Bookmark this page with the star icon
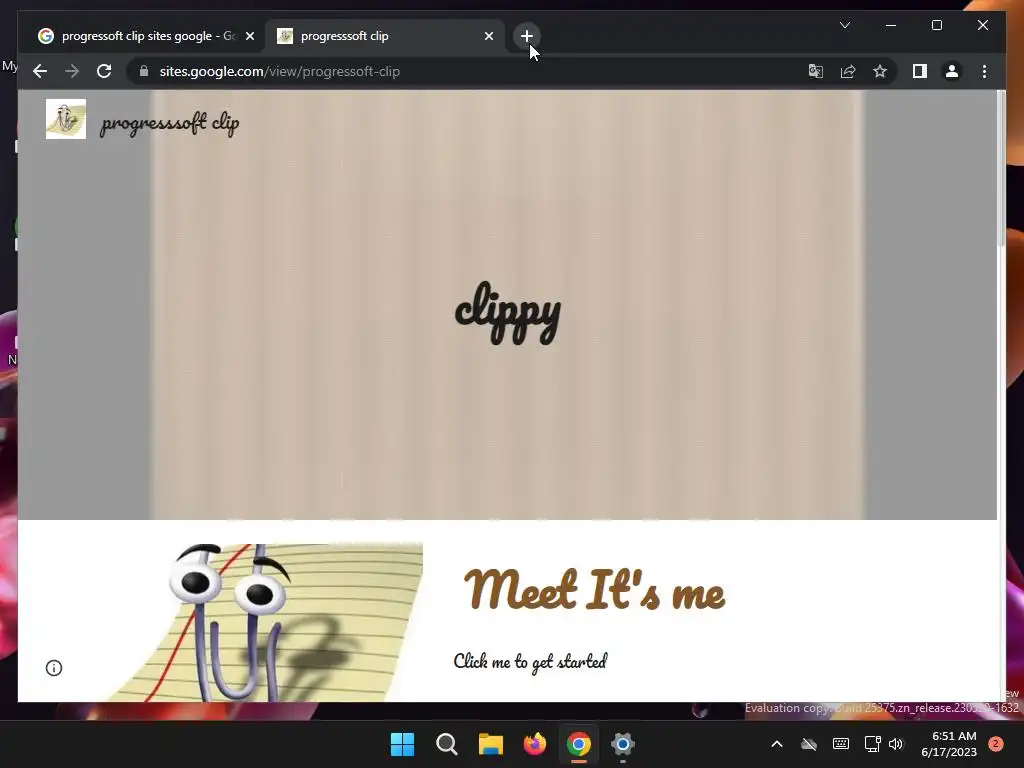The height and width of the screenshot is (768, 1024). point(880,71)
